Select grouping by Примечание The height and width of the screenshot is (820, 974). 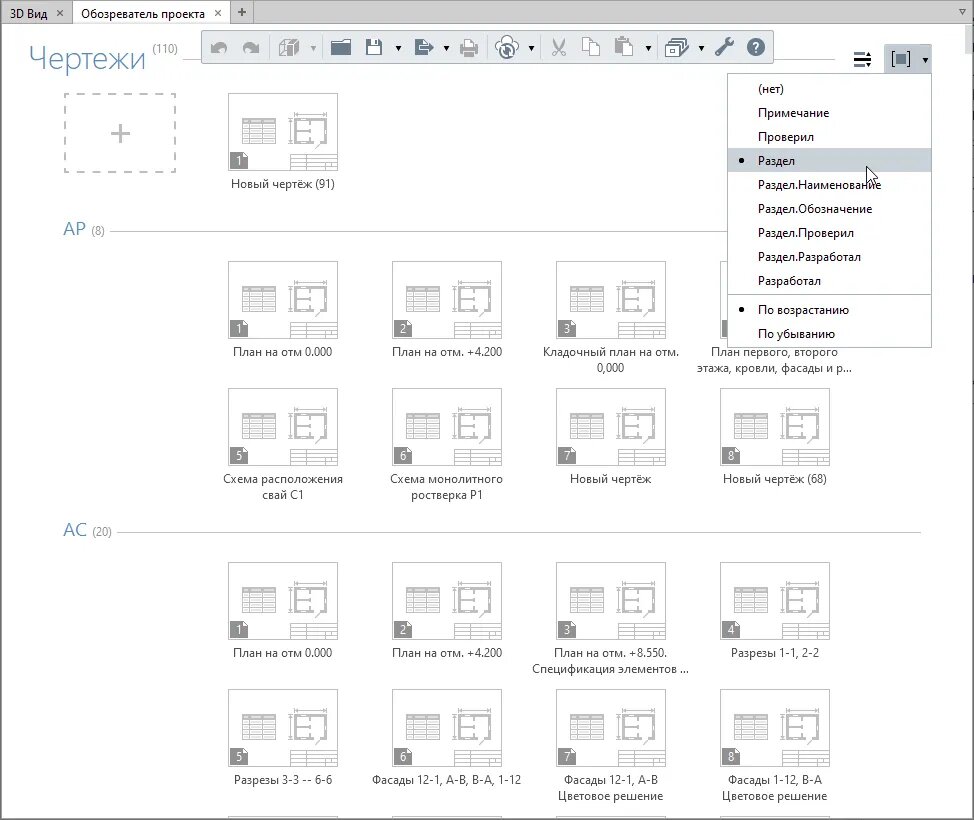[829, 113]
